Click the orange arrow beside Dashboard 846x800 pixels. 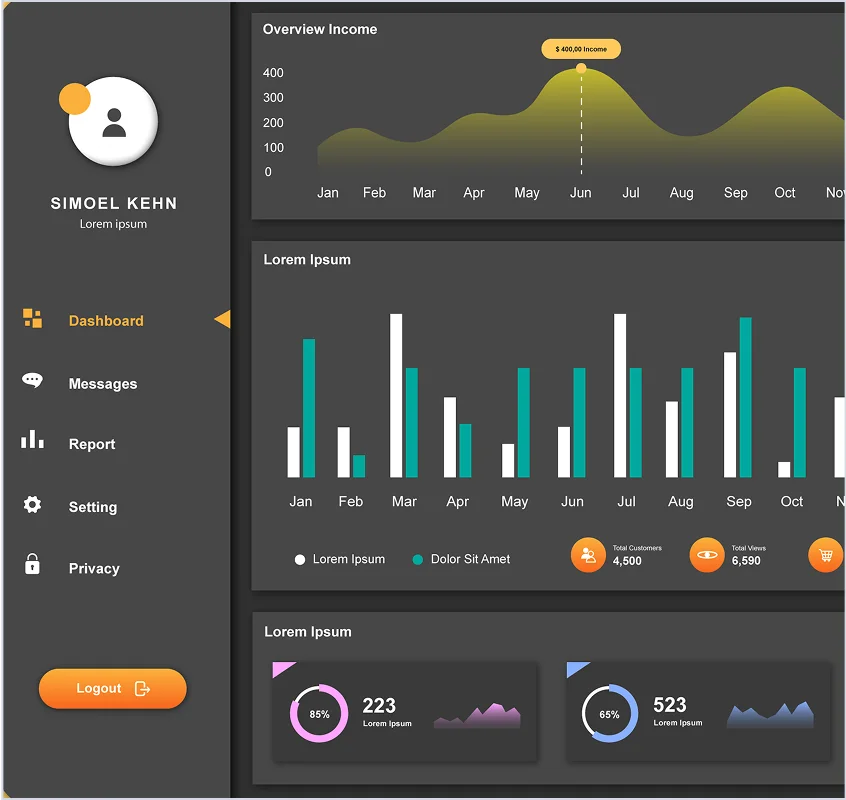coord(222,319)
